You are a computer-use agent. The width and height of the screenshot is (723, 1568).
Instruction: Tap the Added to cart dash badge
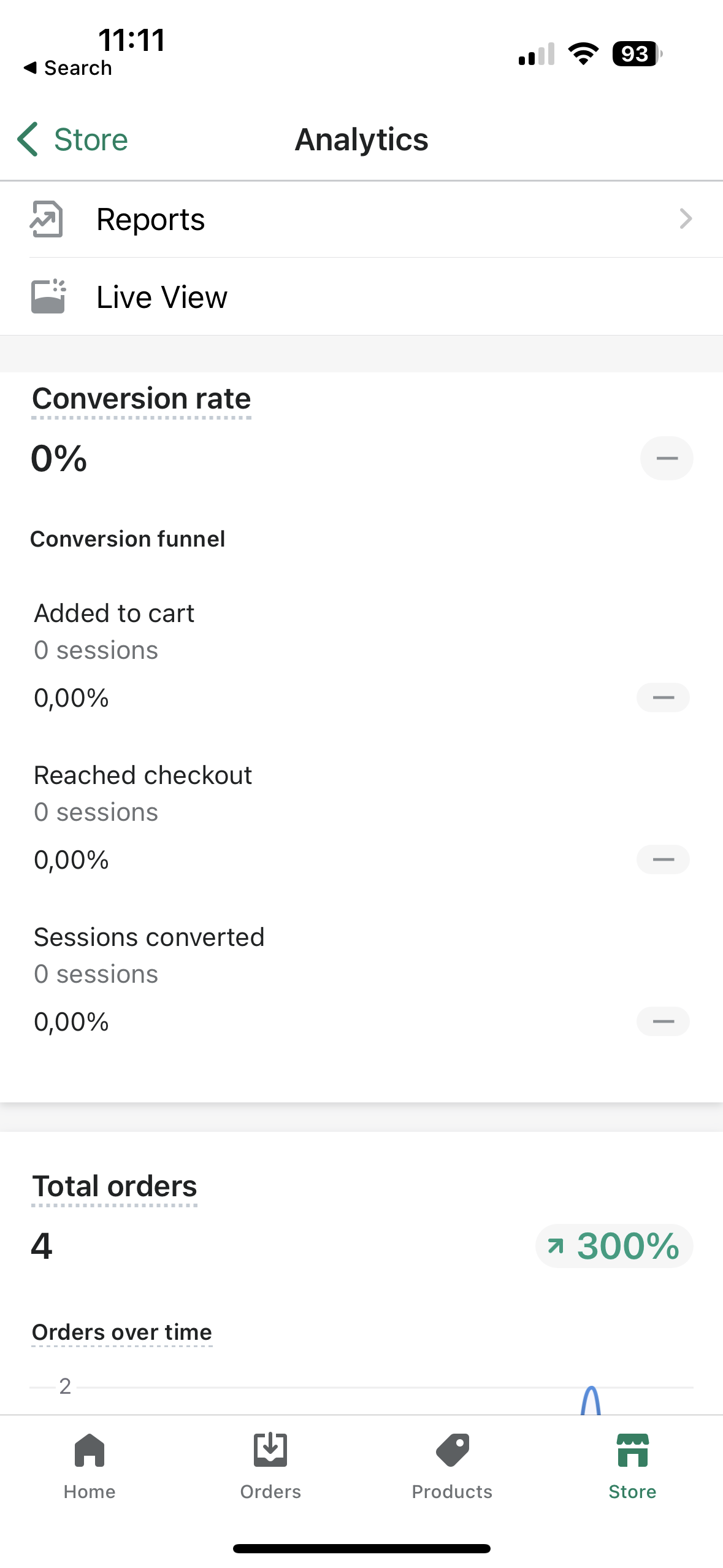[663, 698]
